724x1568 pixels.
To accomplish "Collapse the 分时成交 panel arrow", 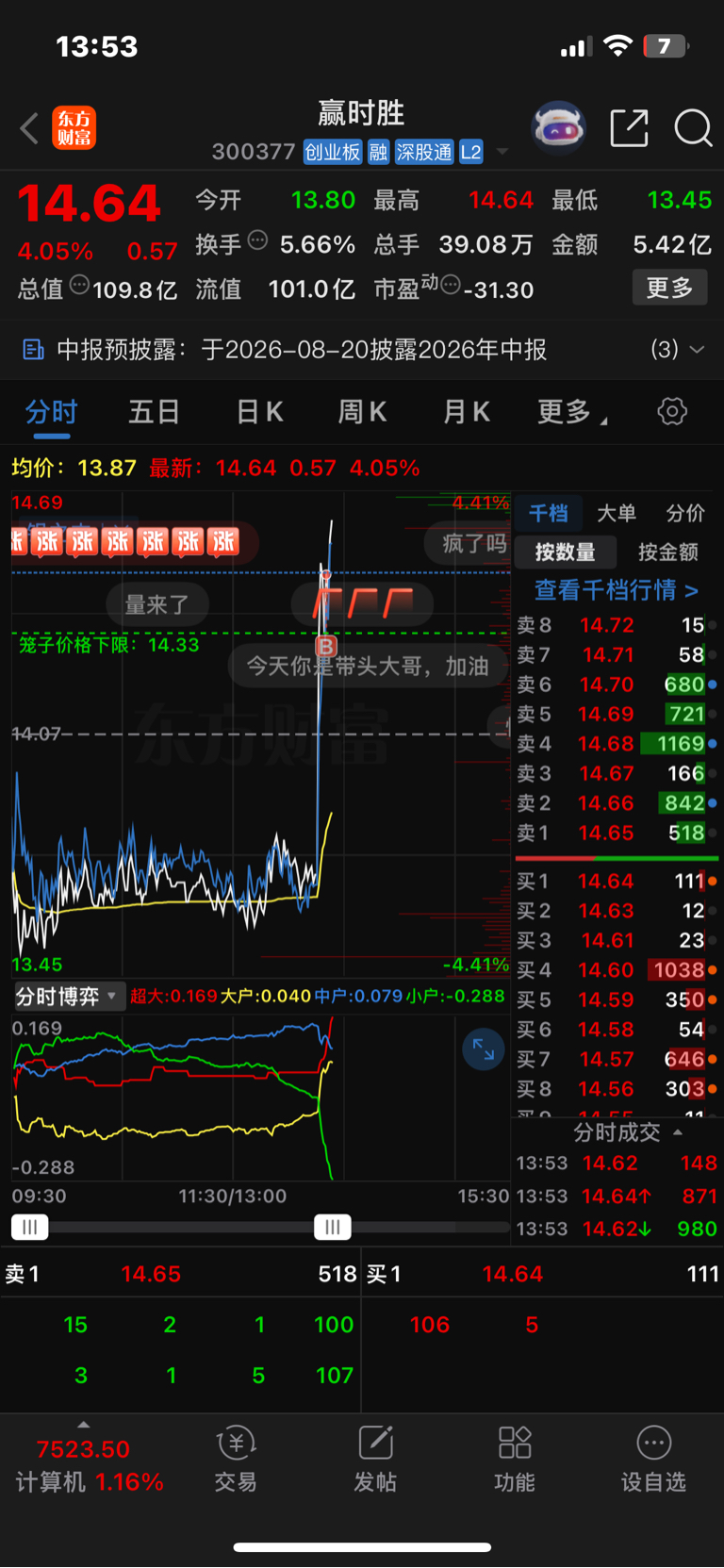I will [x=678, y=1132].
